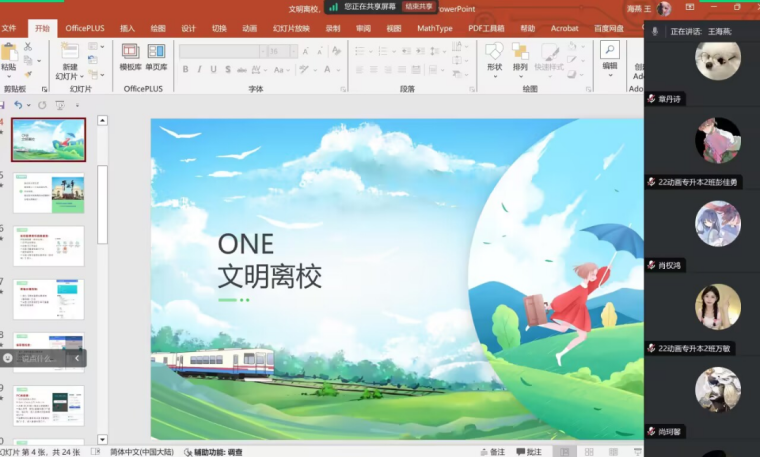Open the 幻灯片放映 ribbon tab
Image resolution: width=760 pixels, height=457 pixels.
click(291, 28)
